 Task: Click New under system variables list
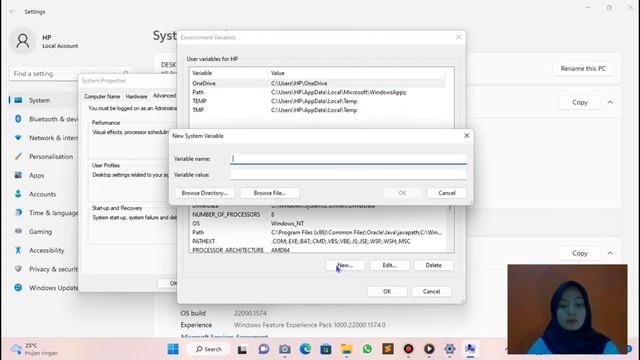[x=345, y=265]
